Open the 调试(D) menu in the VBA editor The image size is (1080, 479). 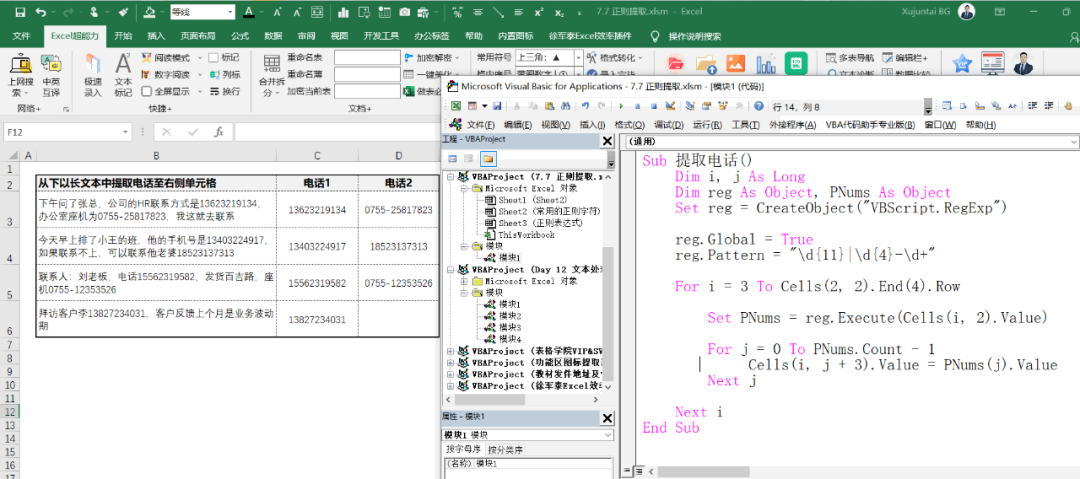point(668,125)
